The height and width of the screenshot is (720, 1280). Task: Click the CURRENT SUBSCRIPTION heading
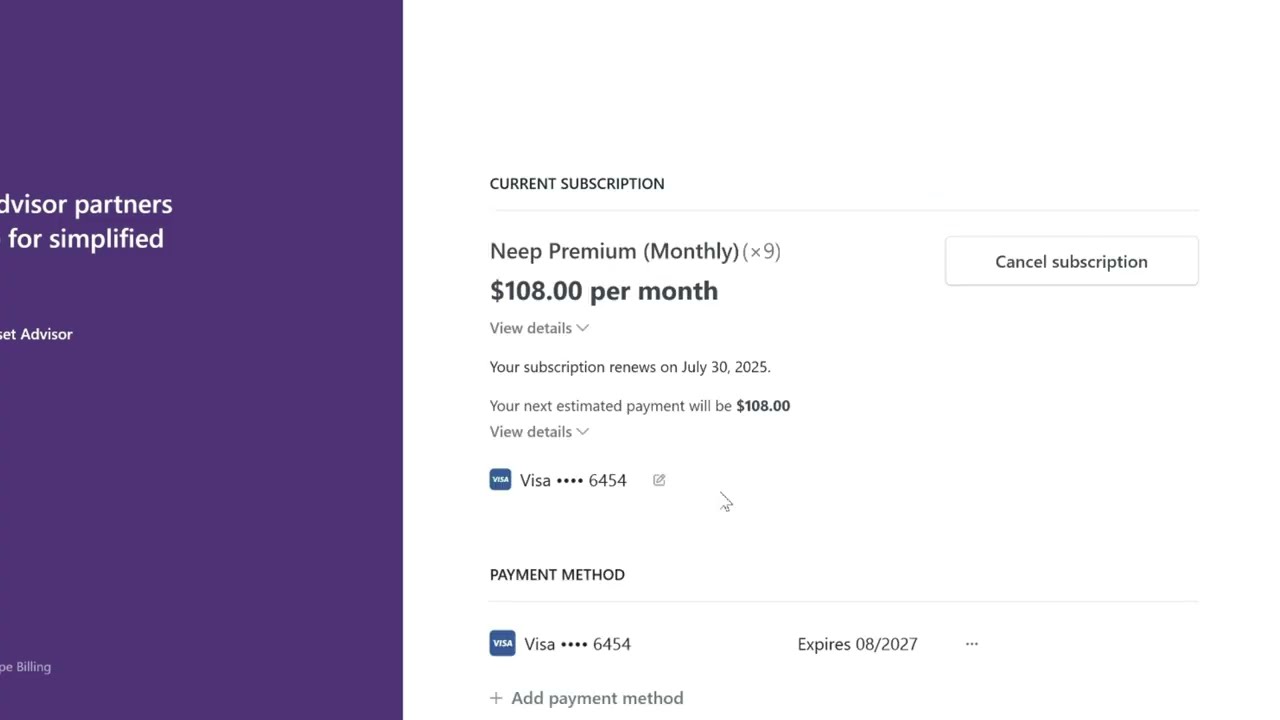[577, 184]
